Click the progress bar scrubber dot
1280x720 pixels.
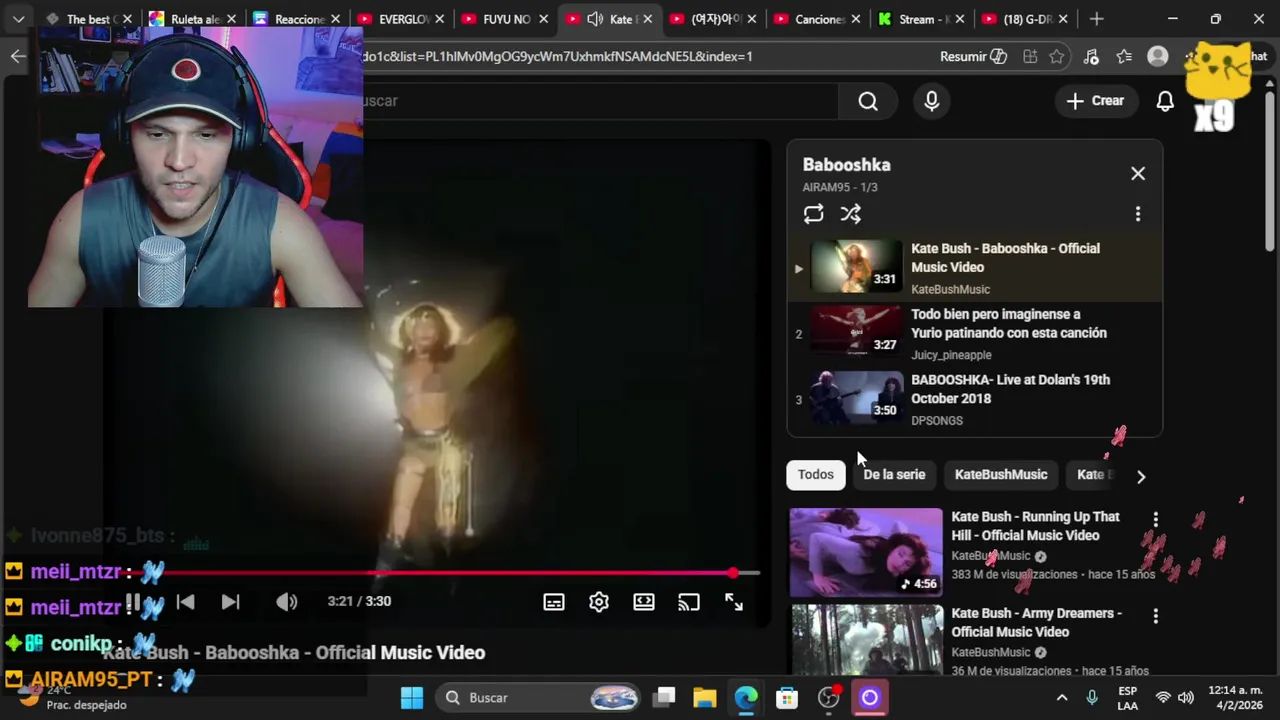click(x=733, y=573)
